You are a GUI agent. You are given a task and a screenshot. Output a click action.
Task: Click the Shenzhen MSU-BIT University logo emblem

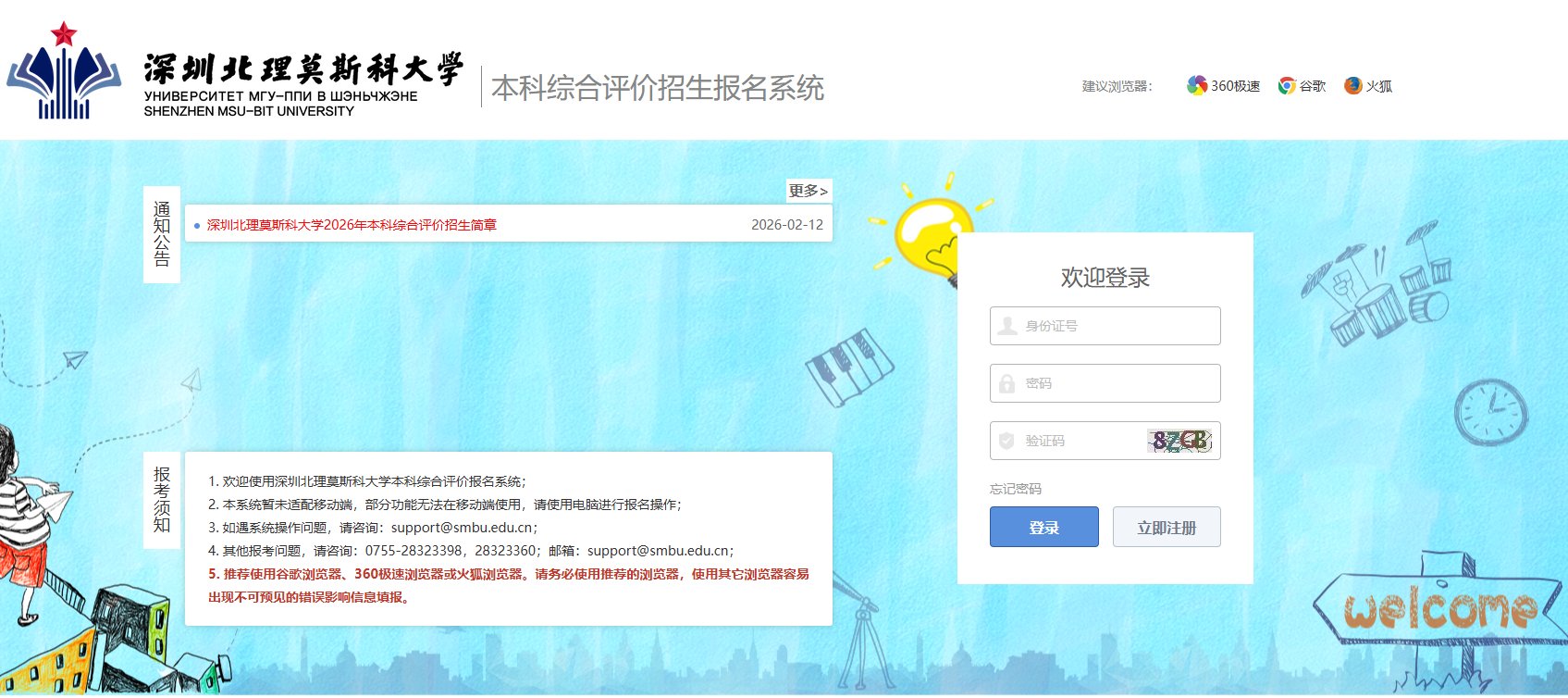pos(64,72)
